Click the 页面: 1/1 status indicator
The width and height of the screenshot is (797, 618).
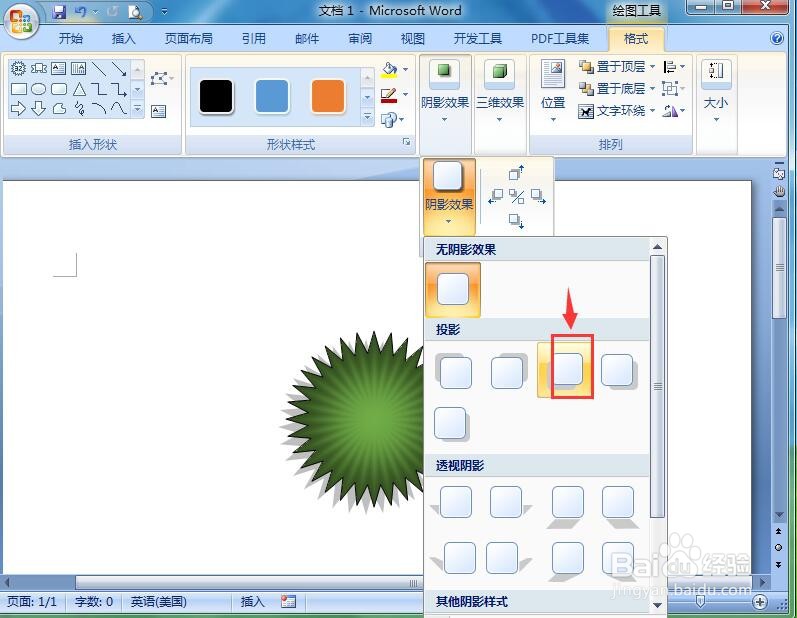[32, 602]
